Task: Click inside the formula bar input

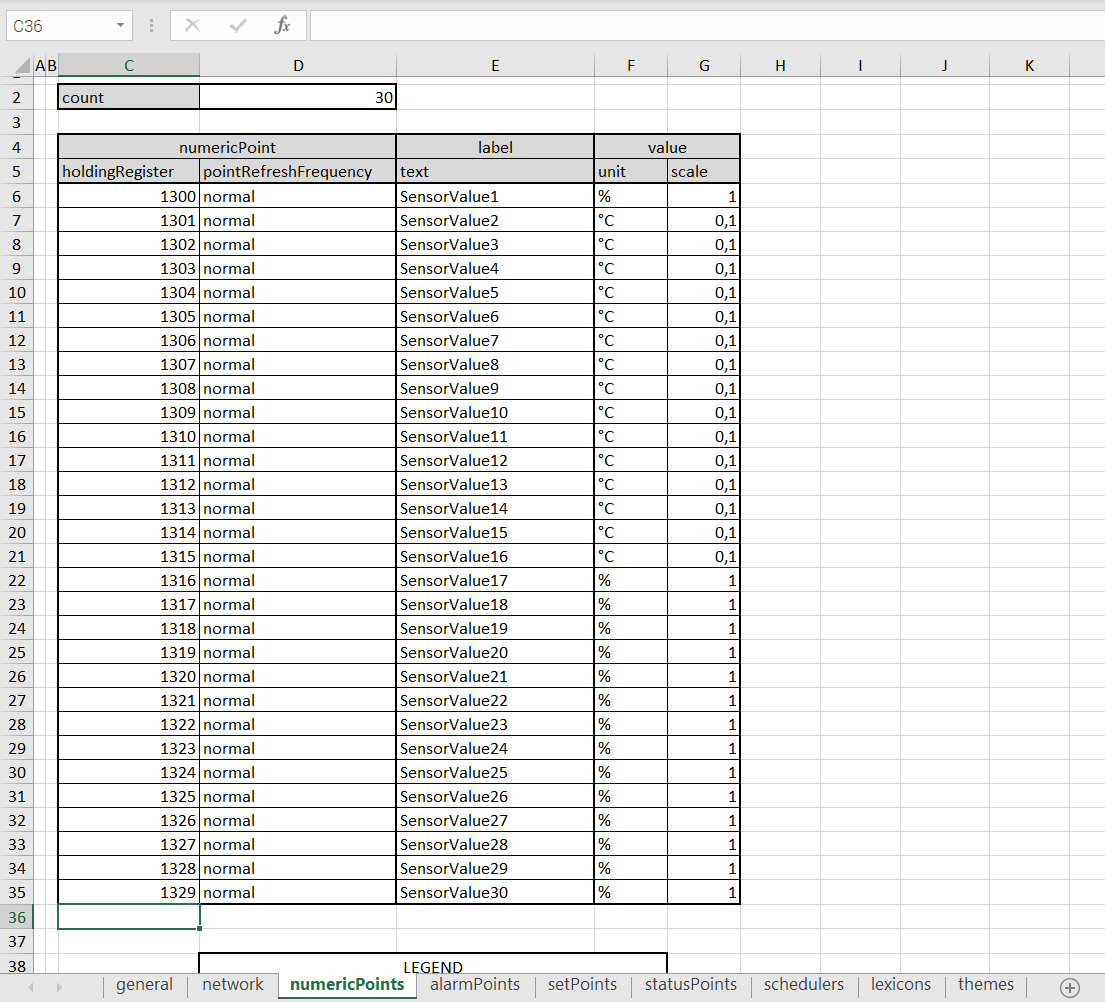Action: [x=700, y=26]
